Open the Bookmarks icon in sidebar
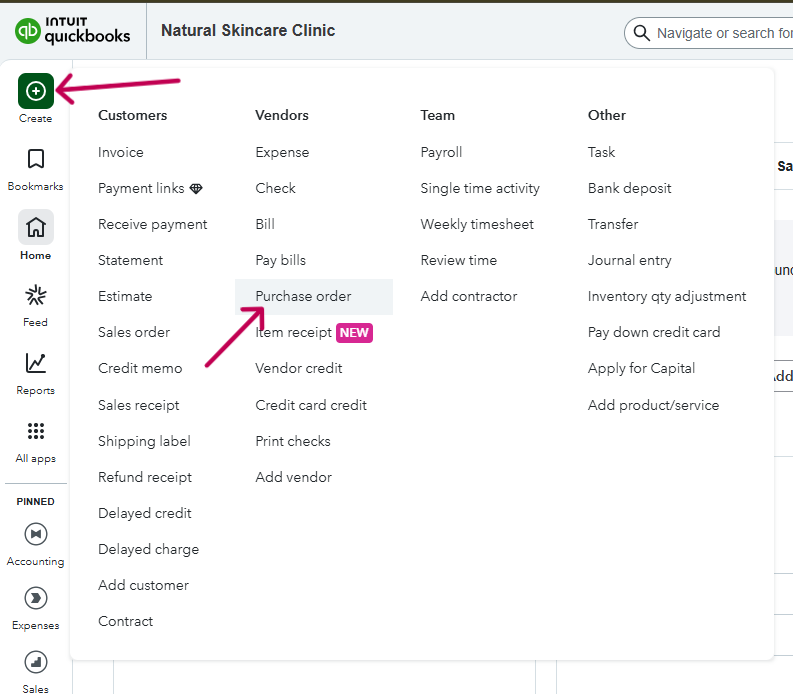Viewport: 793px width, 694px height. tap(36, 160)
